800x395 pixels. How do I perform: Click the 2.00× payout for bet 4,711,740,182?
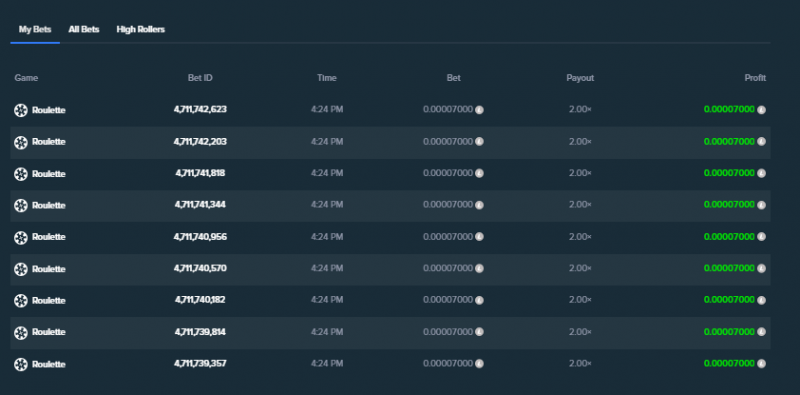pyautogui.click(x=580, y=300)
